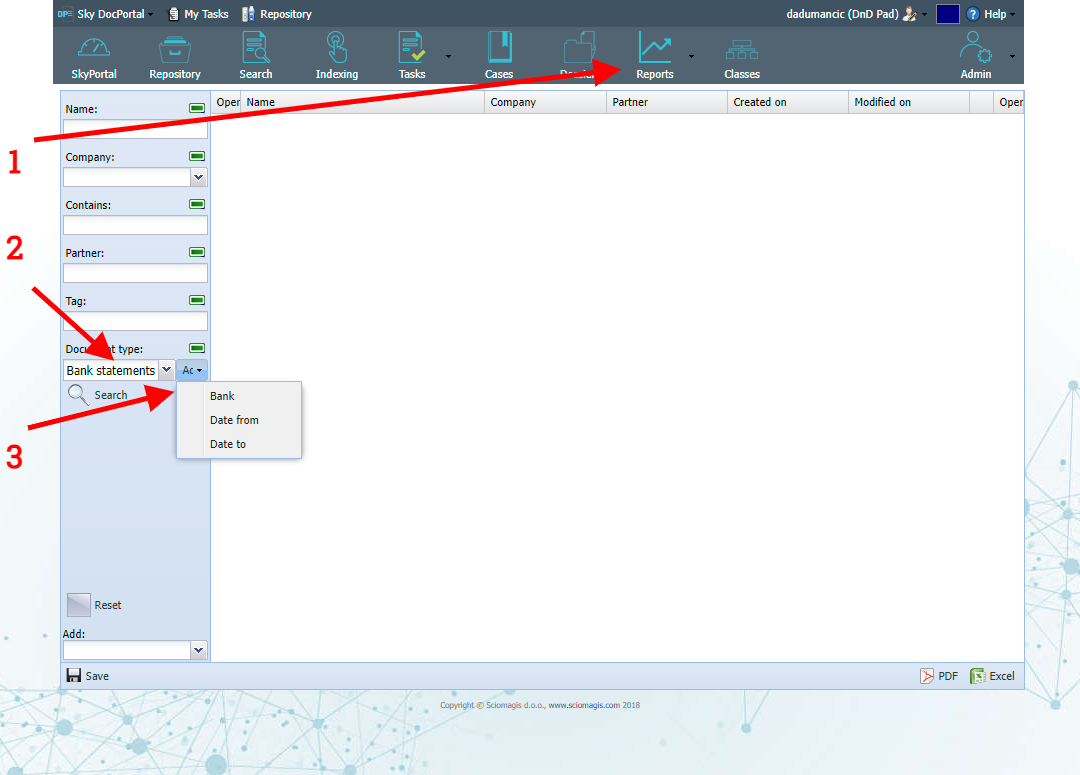Click the magnifying glass Search icon

(x=78, y=395)
